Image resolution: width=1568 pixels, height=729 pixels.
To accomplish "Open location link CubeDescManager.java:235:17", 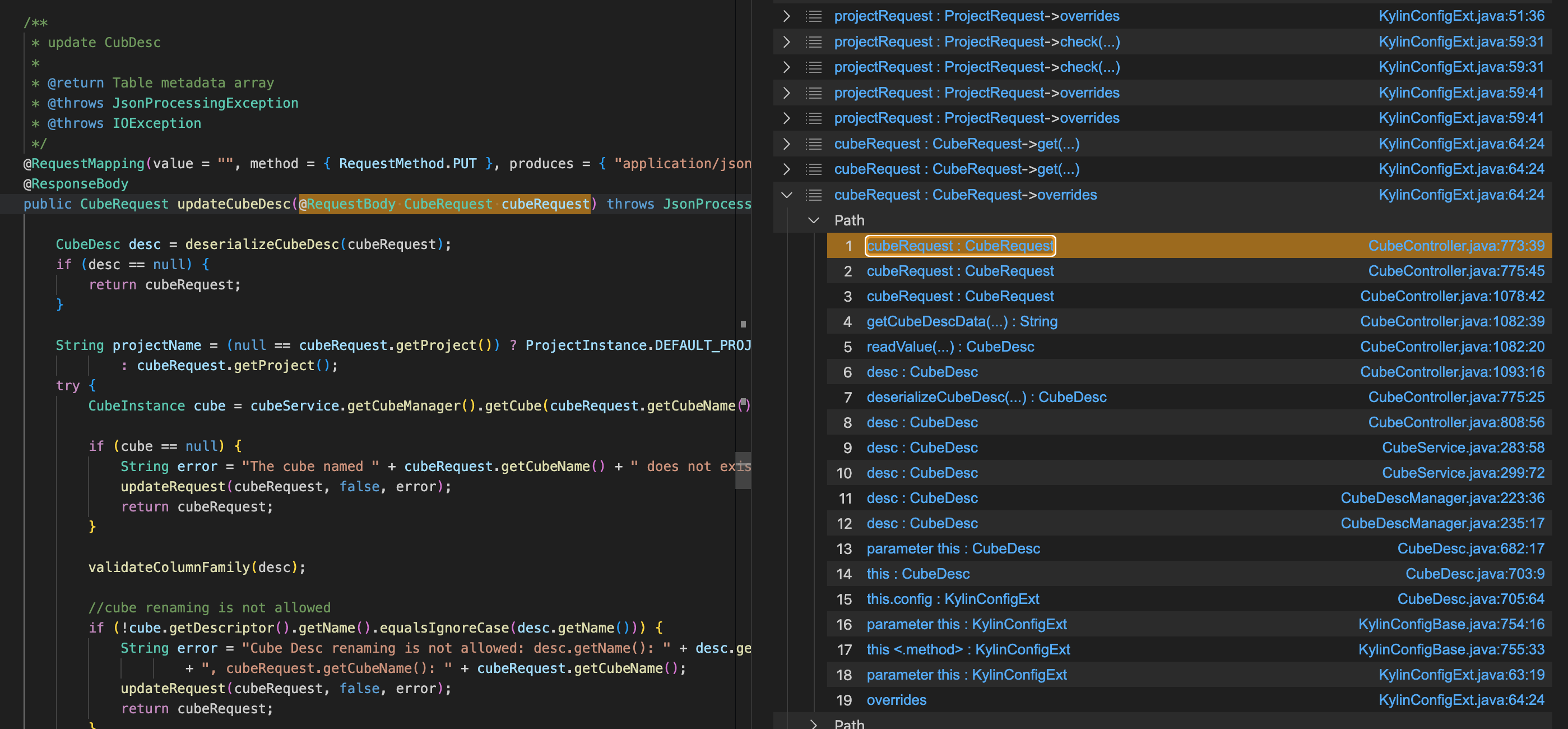I will (1442, 524).
